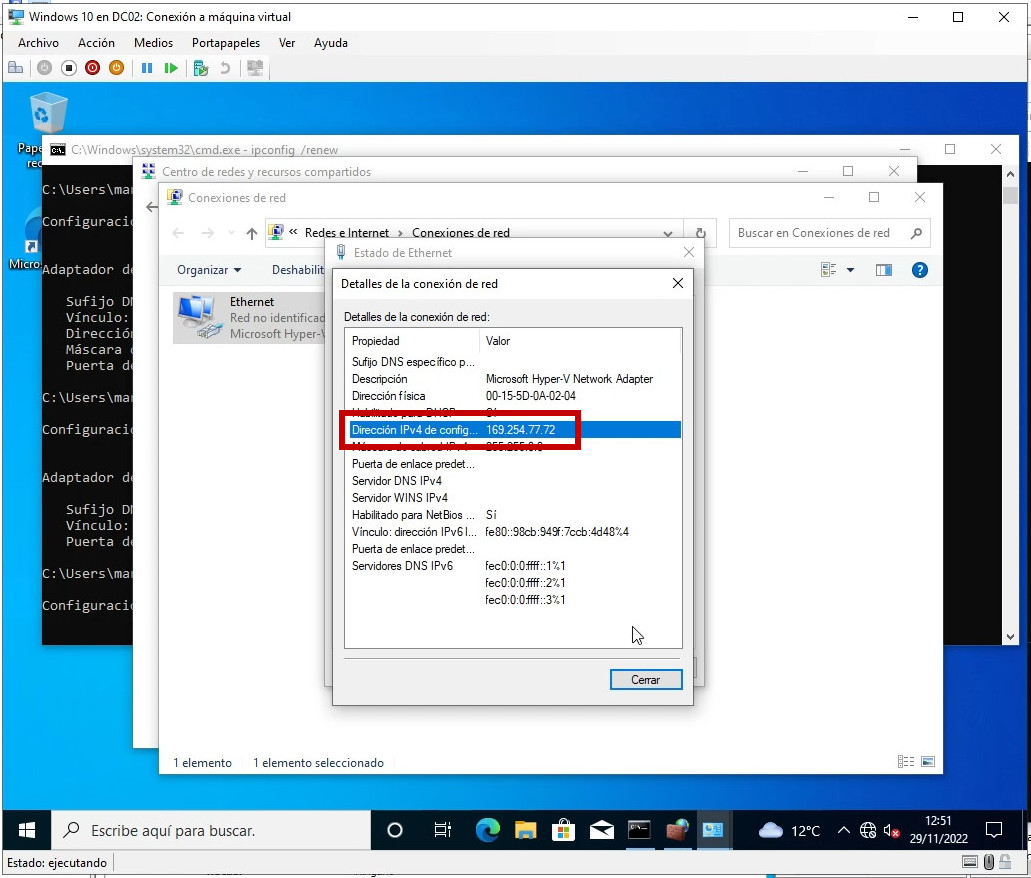The width and height of the screenshot is (1031, 878).
Task: Click the orange save state icon
Action: click(x=116, y=68)
